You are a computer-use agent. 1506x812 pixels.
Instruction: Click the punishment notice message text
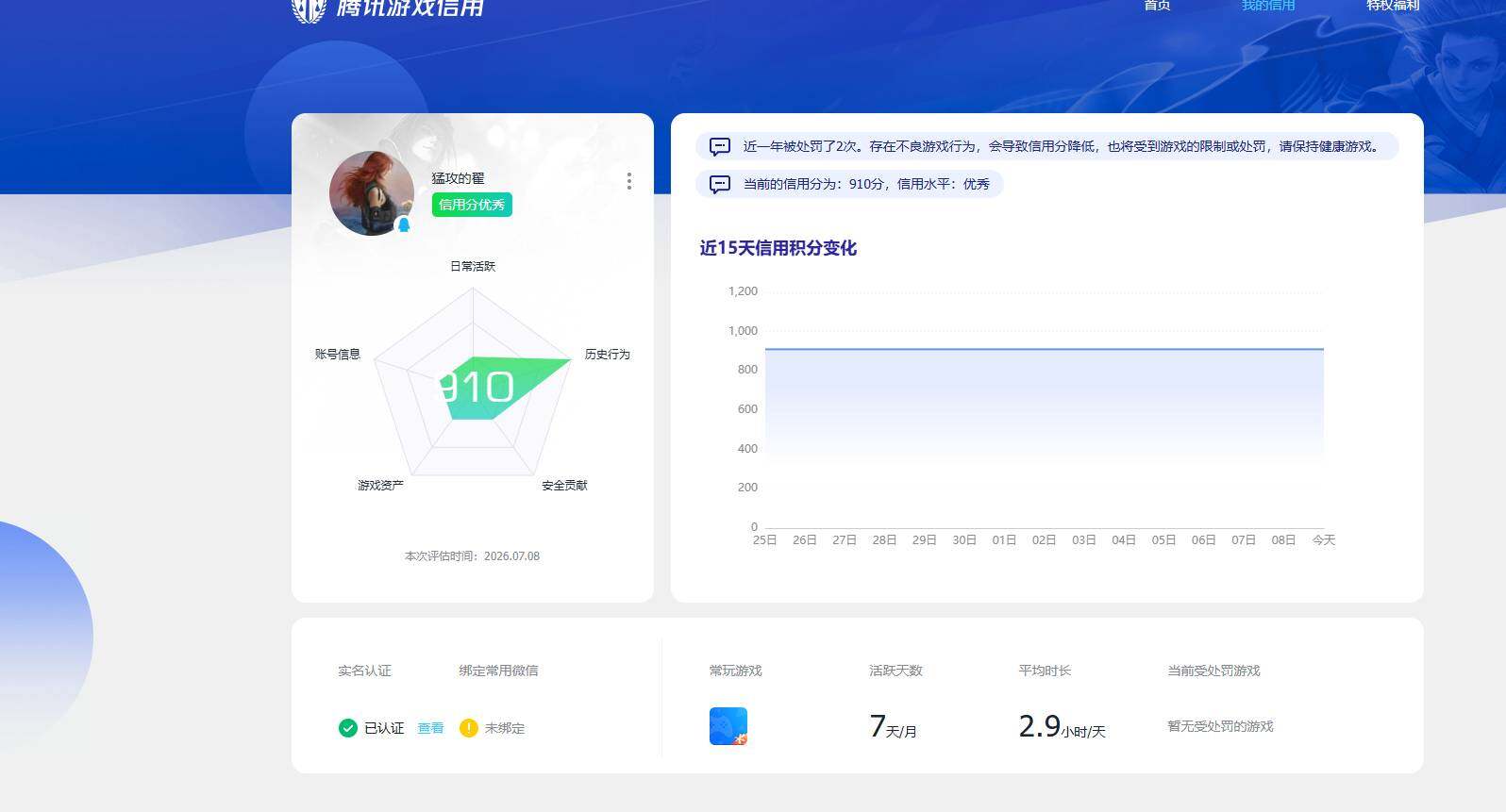pyautogui.click(x=1063, y=146)
